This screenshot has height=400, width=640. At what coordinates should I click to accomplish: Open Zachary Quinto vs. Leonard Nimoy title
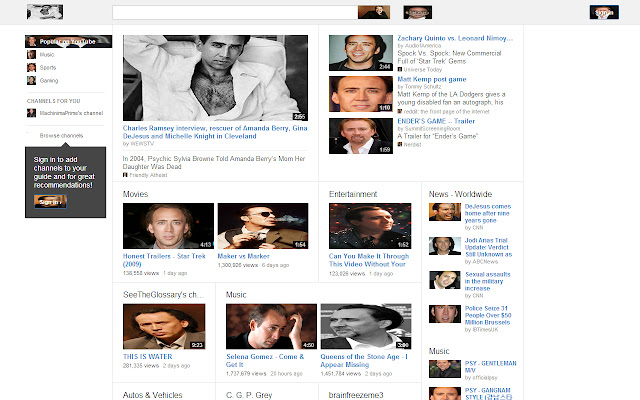point(455,38)
